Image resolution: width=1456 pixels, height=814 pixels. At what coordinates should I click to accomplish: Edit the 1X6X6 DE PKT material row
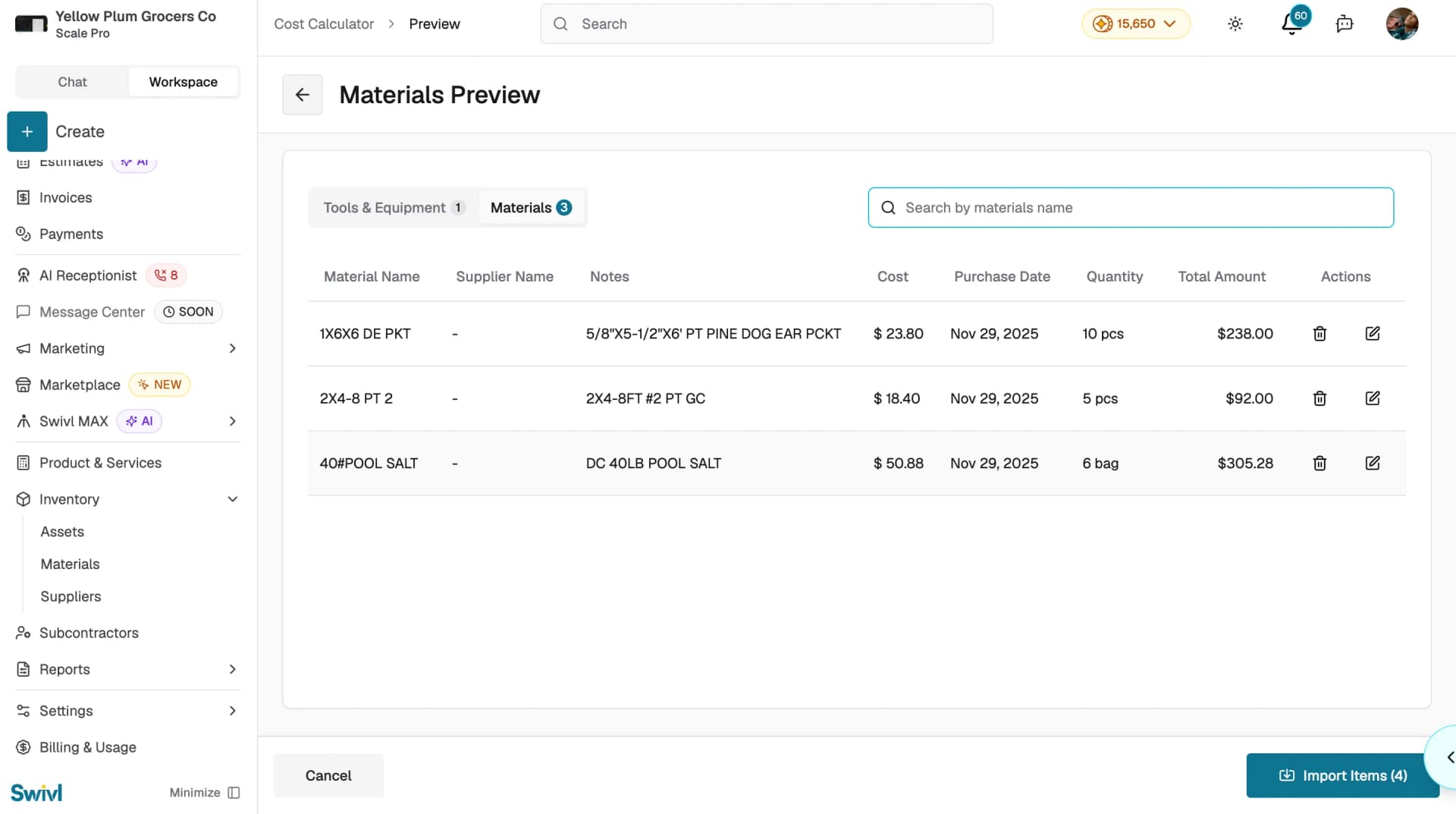point(1373,334)
